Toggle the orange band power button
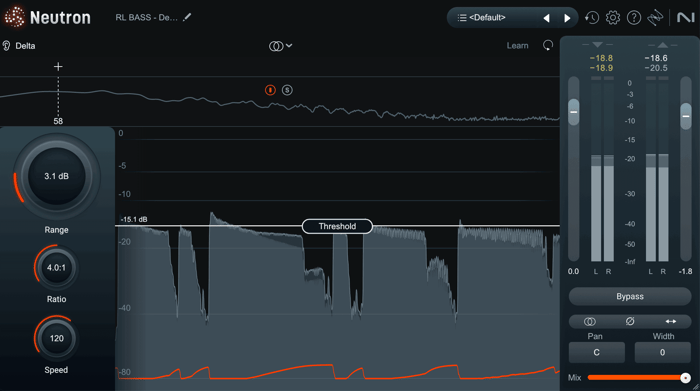The width and height of the screenshot is (700, 391). (x=270, y=90)
